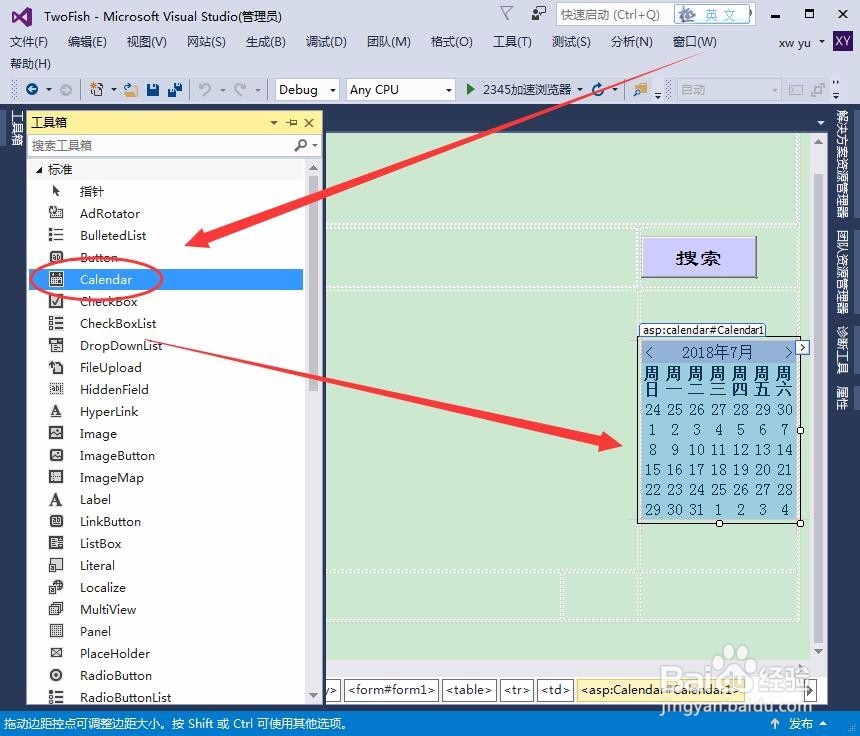This screenshot has height=736, width=860.
Task: Open the 工具(T) menu
Action: (x=512, y=42)
